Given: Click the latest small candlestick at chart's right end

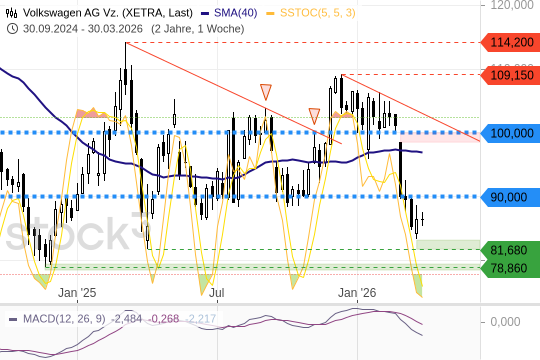Looking at the screenshot, I should 422,219.
